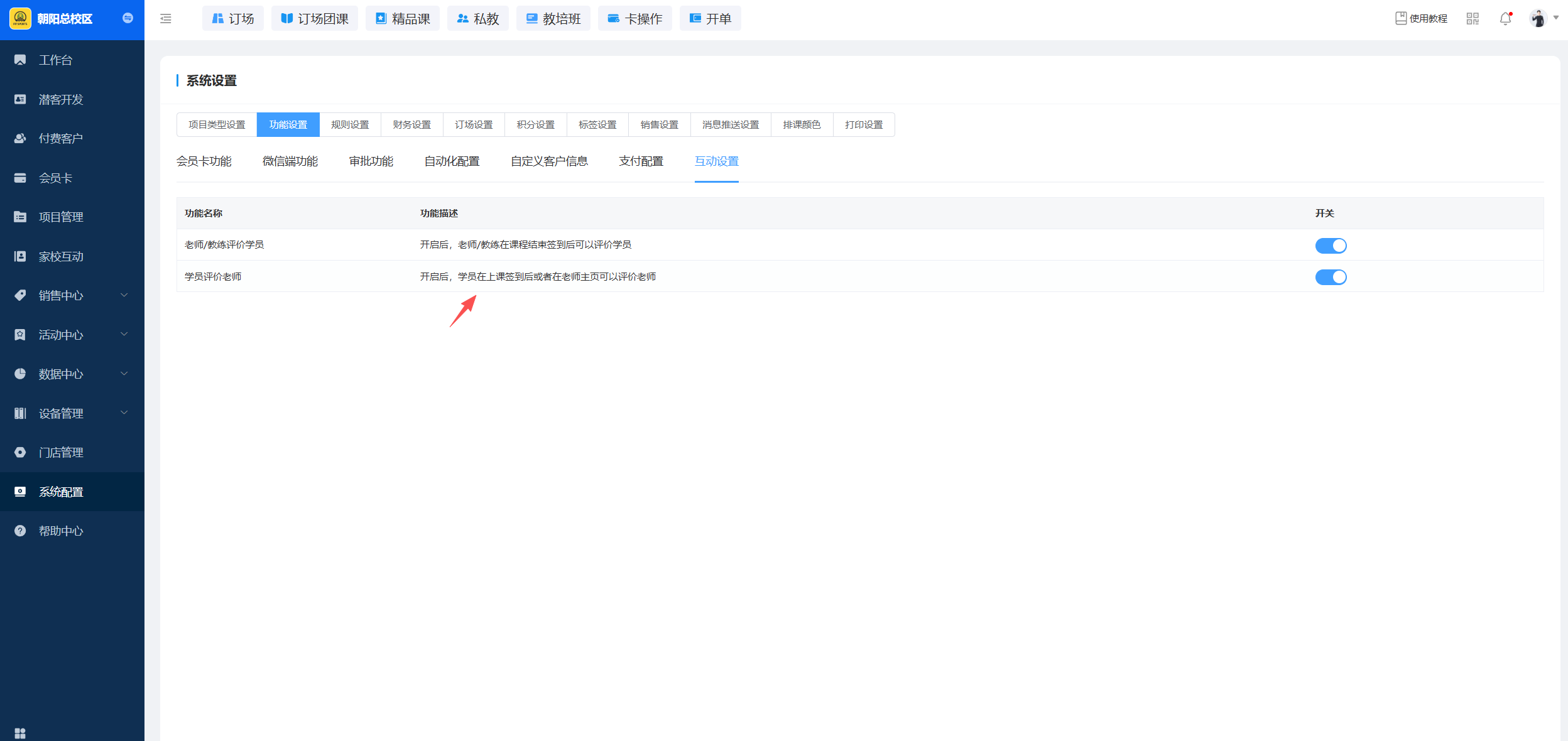Click the 开单 shortcut button
Image resolution: width=1568 pixels, height=741 pixels.
pos(710,19)
